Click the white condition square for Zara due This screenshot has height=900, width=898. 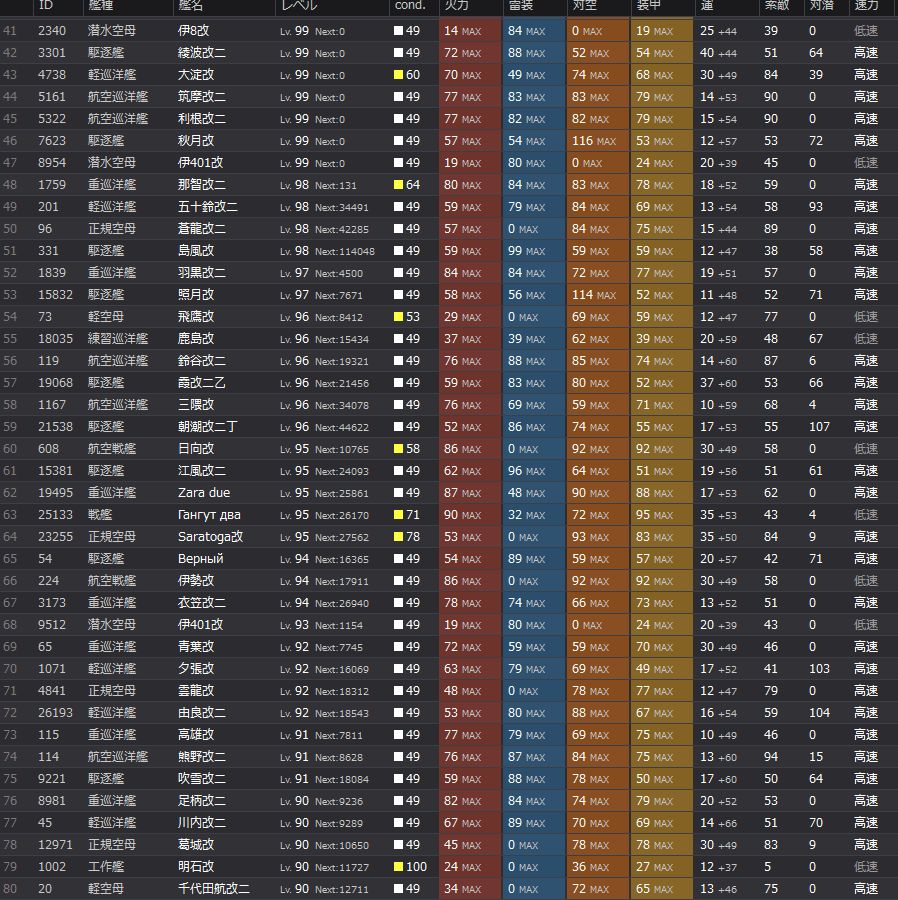coord(398,493)
